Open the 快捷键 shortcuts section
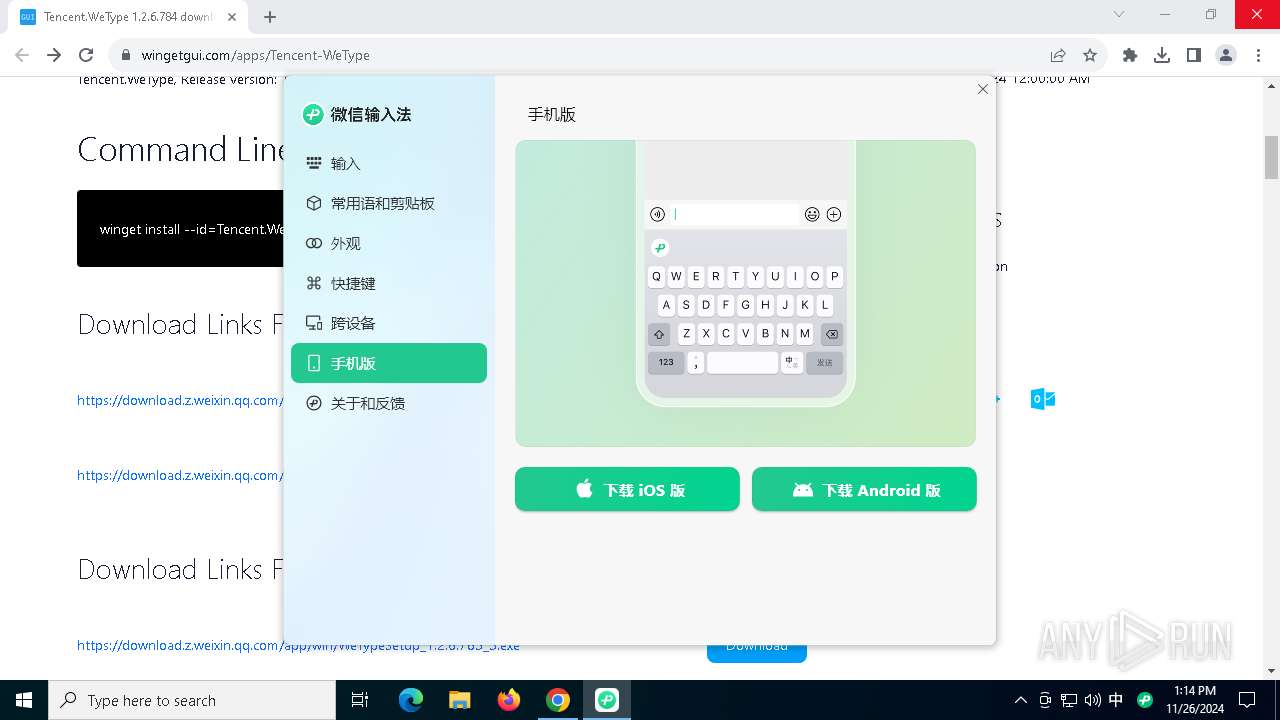This screenshot has height=720, width=1280. (x=388, y=283)
